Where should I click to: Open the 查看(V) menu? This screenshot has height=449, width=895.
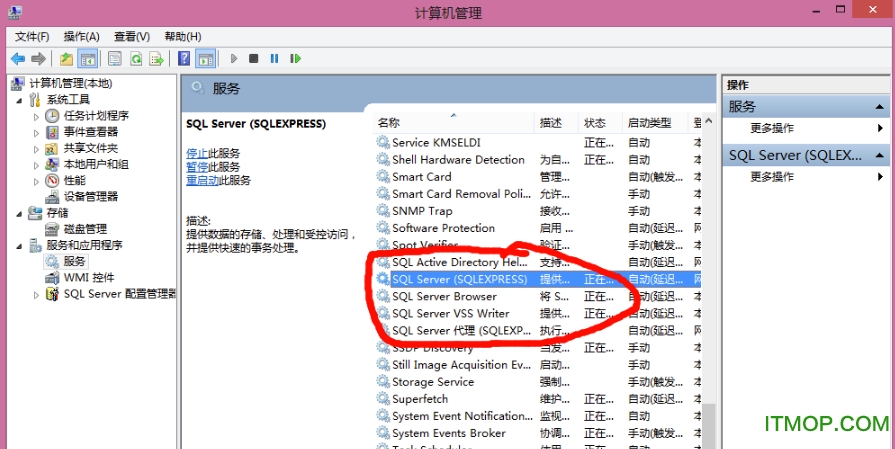[x=132, y=37]
